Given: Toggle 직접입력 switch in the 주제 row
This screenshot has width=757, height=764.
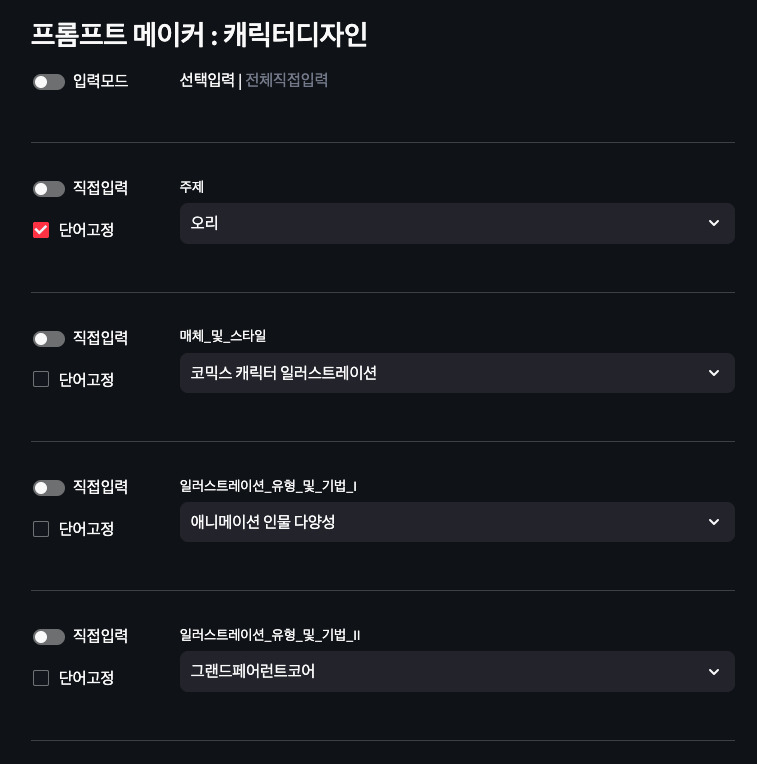Looking at the screenshot, I should [48, 189].
